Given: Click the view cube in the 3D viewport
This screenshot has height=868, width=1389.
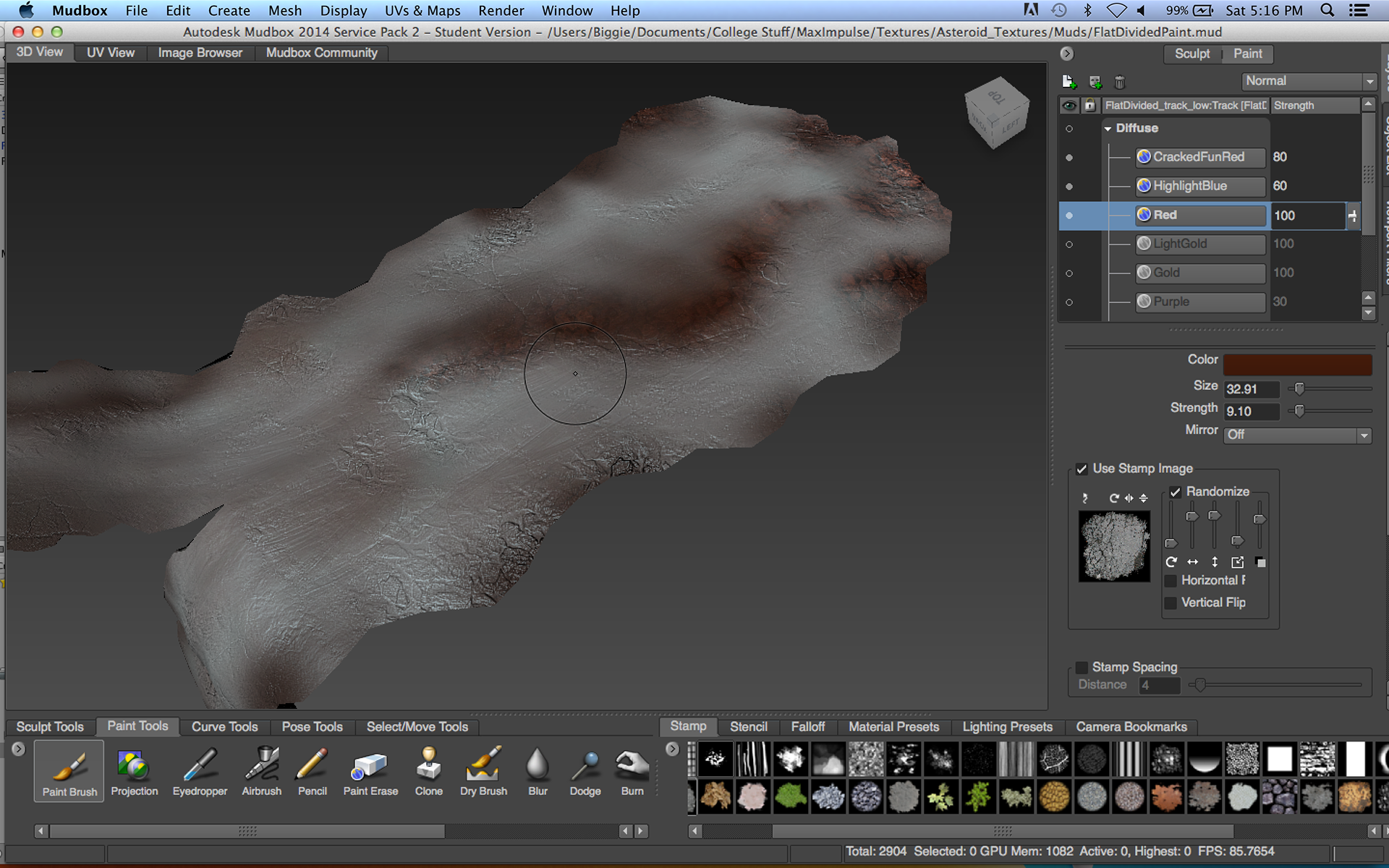Looking at the screenshot, I should [997, 113].
